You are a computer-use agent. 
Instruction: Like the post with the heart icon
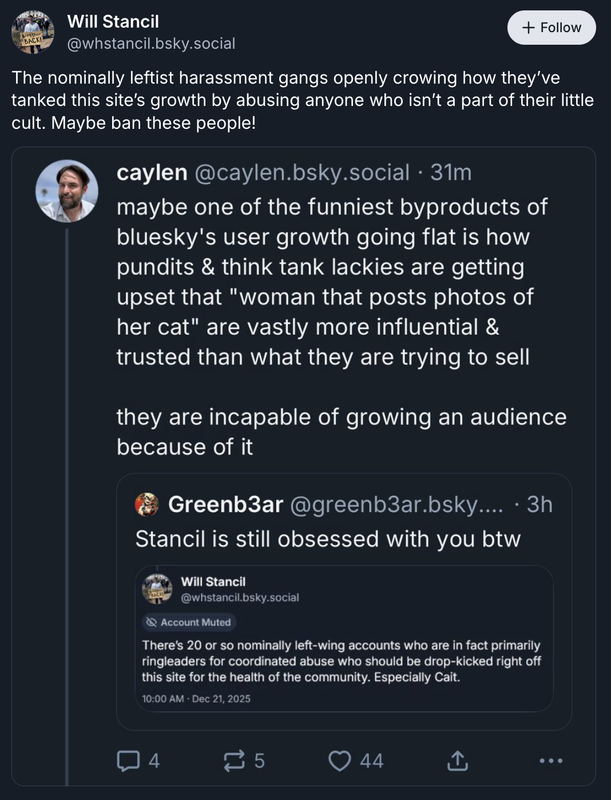tap(340, 761)
